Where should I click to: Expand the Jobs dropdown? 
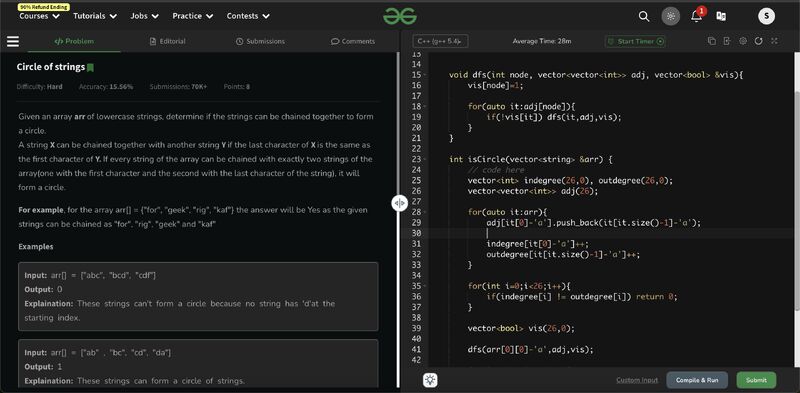(x=144, y=16)
